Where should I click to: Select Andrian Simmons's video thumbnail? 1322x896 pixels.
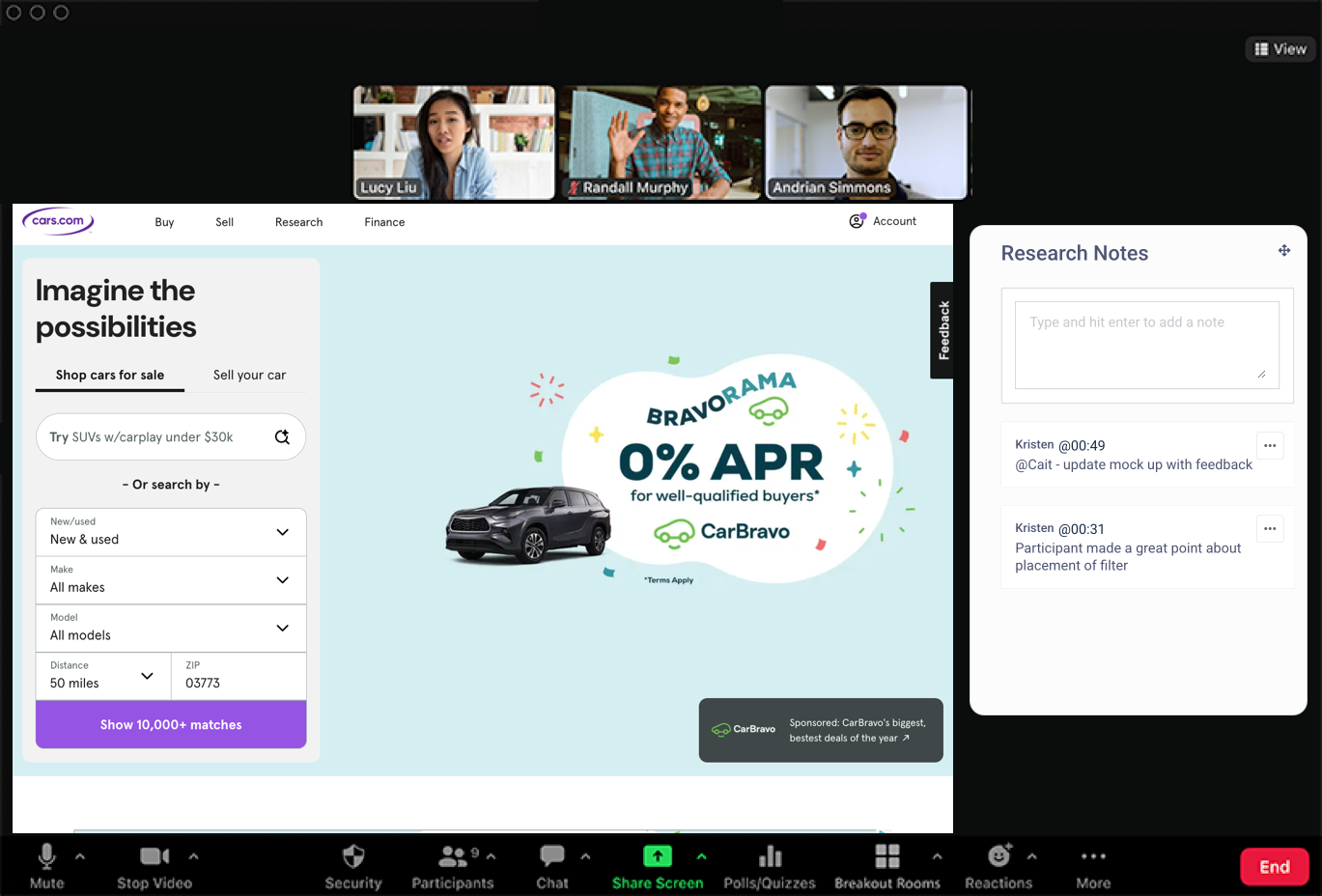[866, 143]
